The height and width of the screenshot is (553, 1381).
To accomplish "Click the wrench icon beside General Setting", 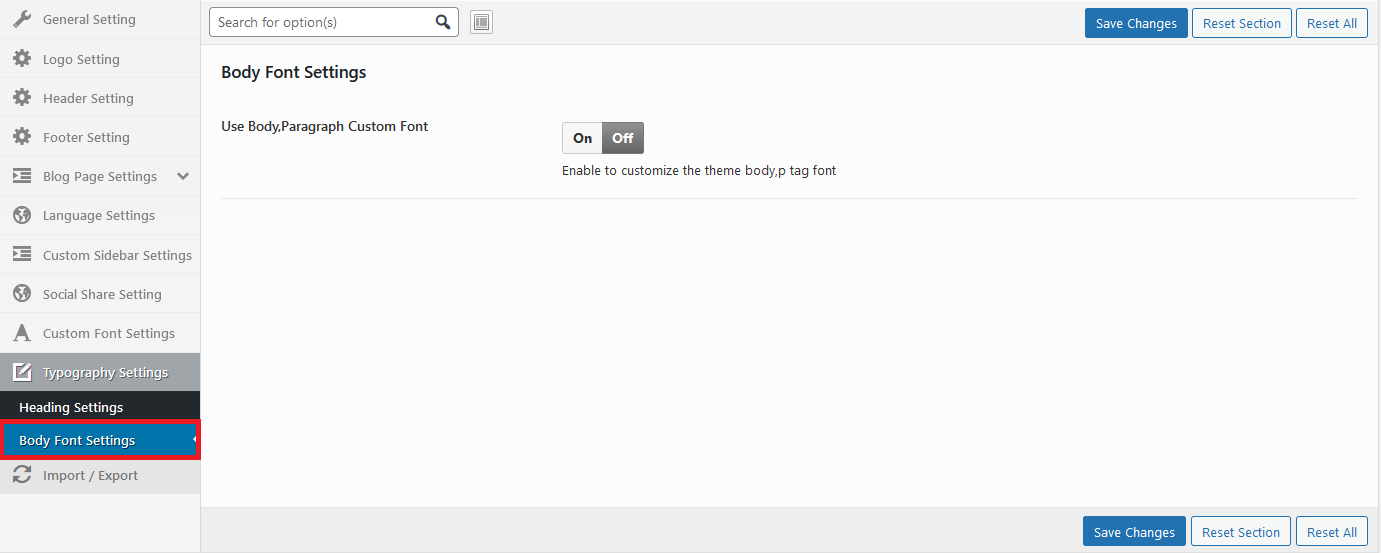I will pos(22,19).
